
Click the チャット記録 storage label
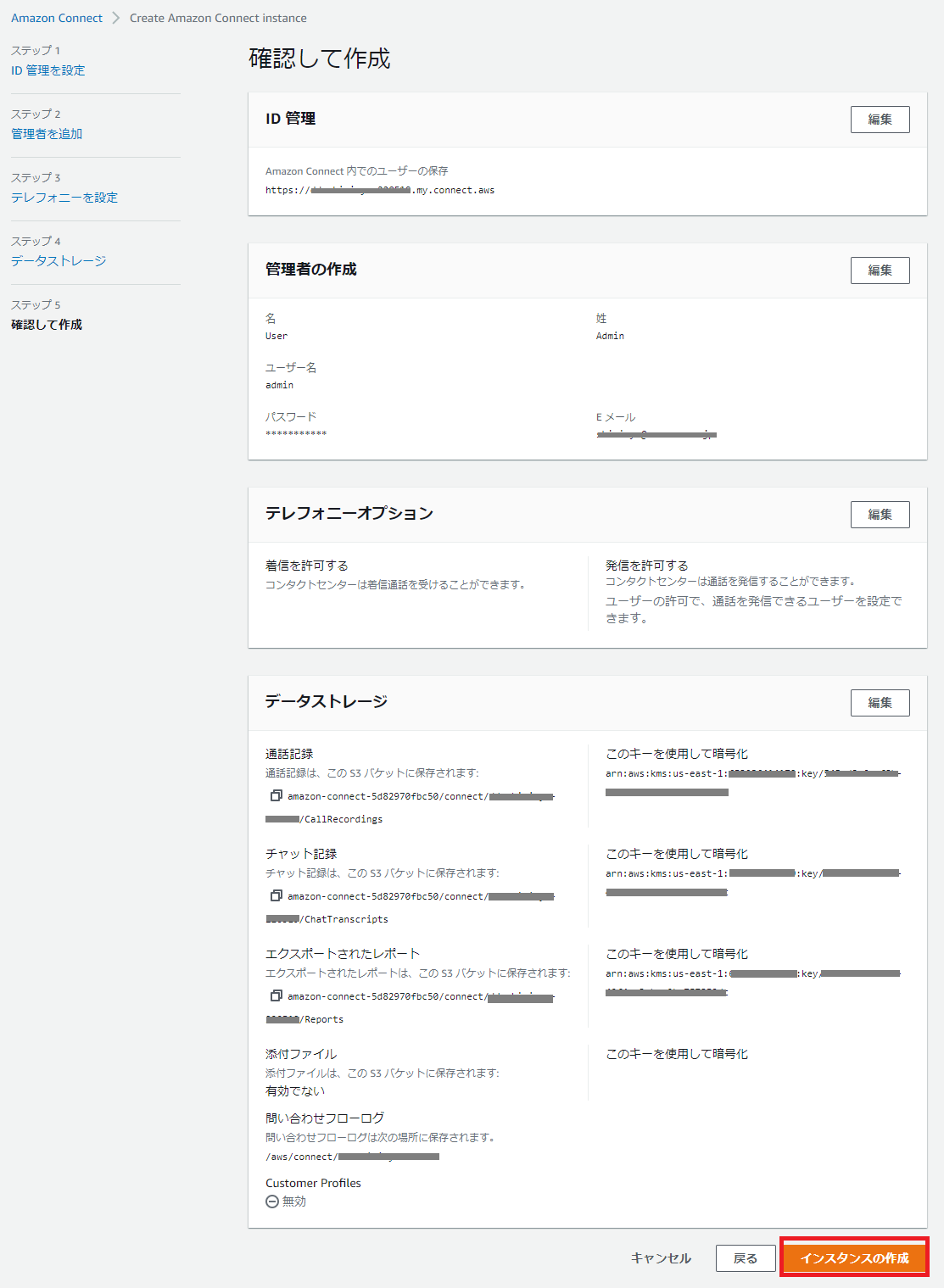coord(301,854)
